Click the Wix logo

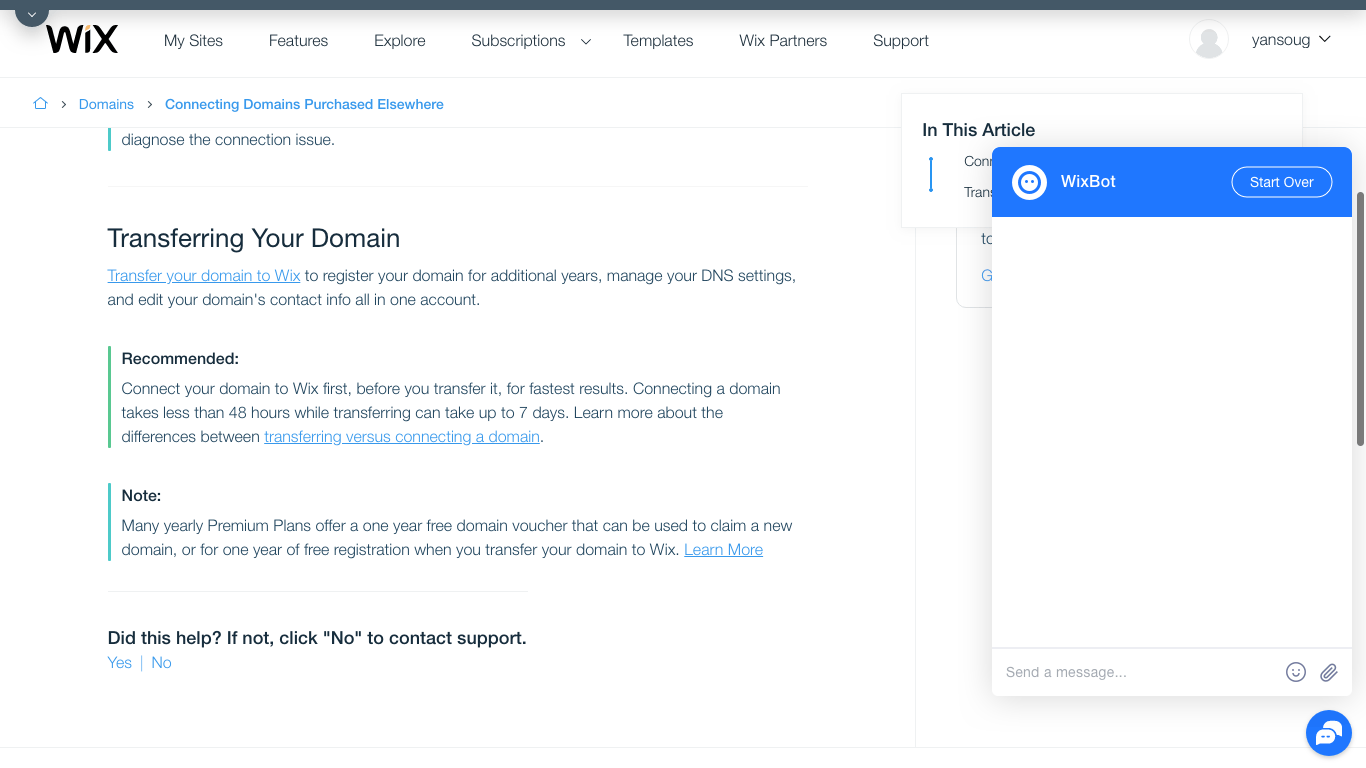pyautogui.click(x=82, y=40)
